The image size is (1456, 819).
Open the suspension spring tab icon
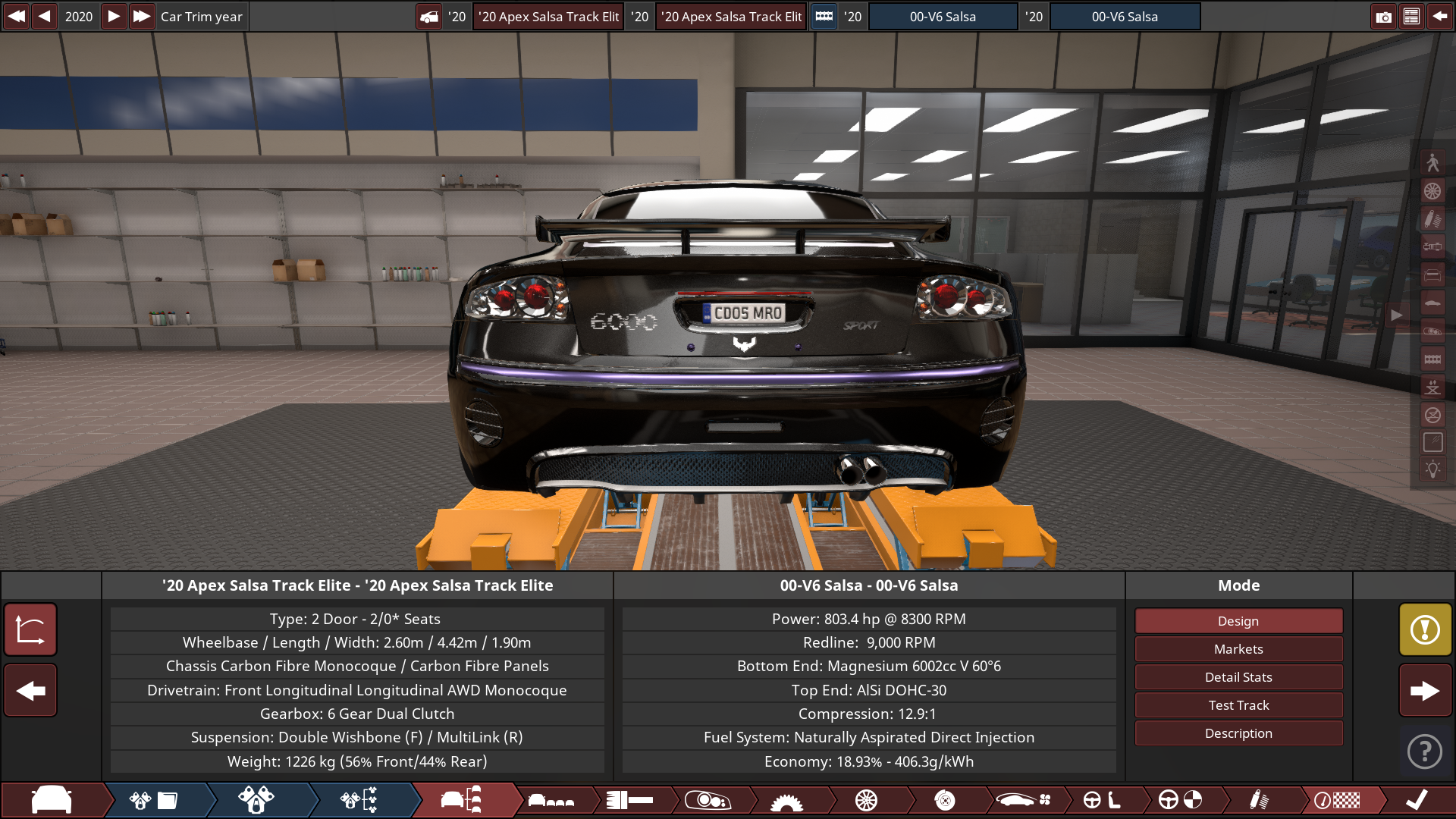pos(1258,800)
